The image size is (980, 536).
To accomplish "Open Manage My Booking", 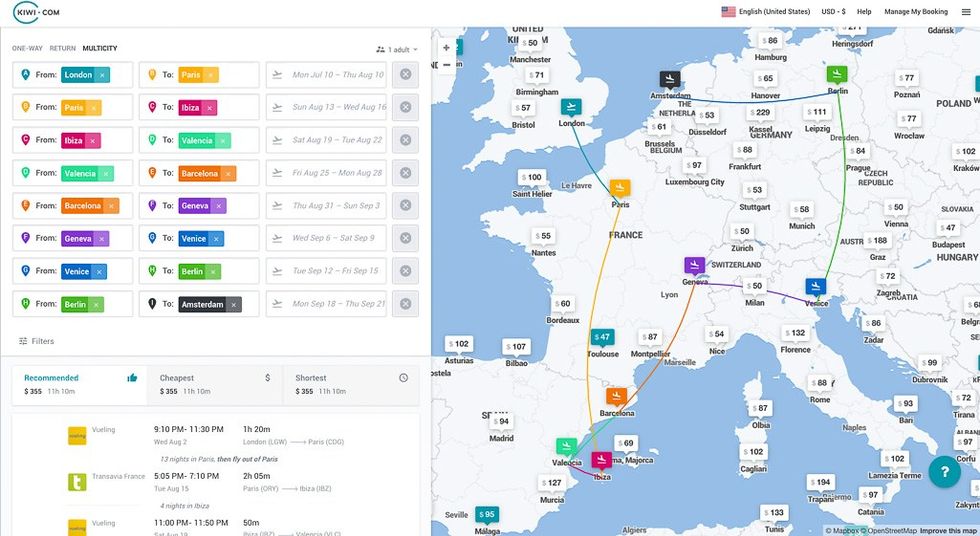I will (915, 12).
